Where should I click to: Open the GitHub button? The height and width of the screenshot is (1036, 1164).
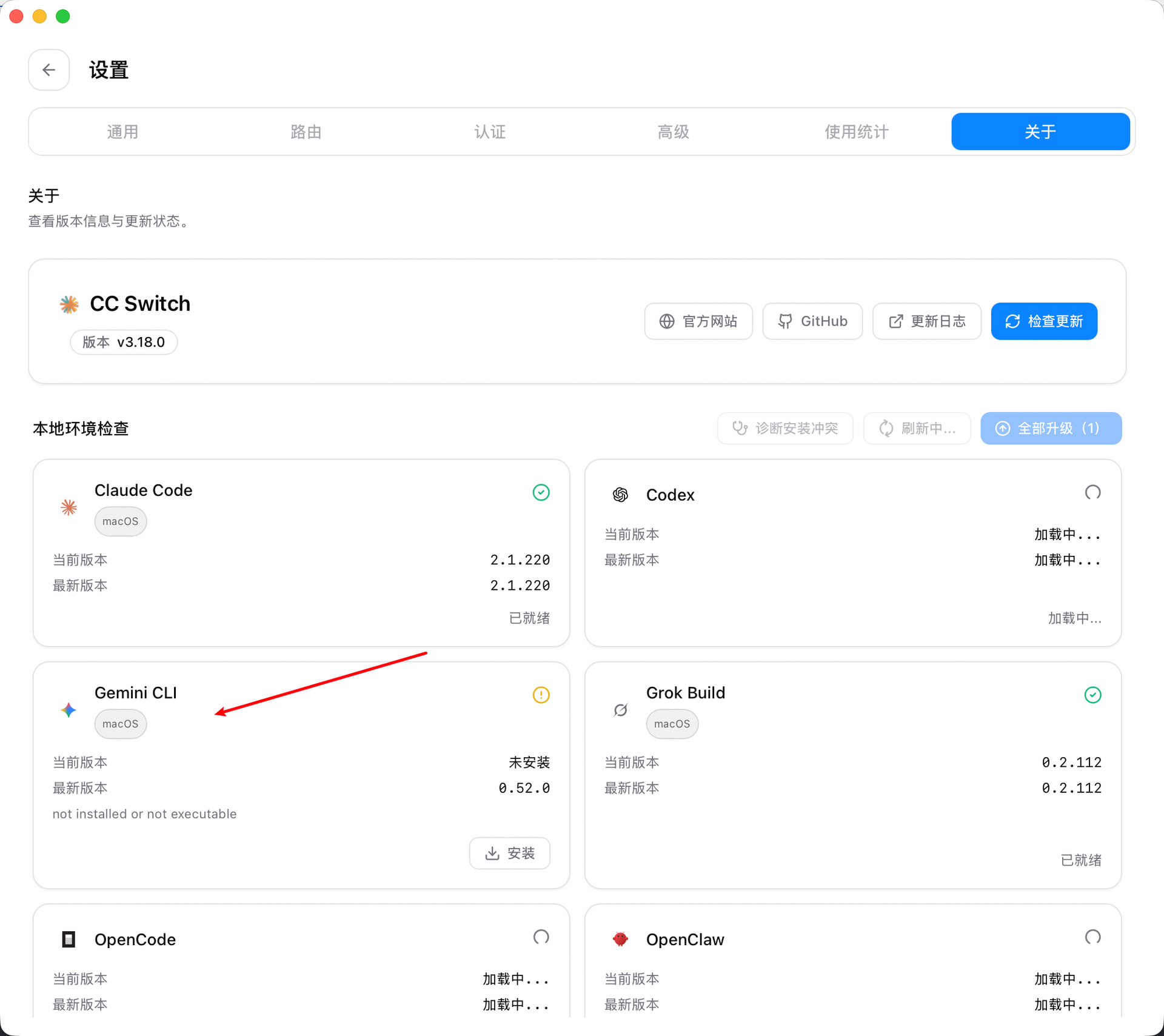[x=812, y=321]
